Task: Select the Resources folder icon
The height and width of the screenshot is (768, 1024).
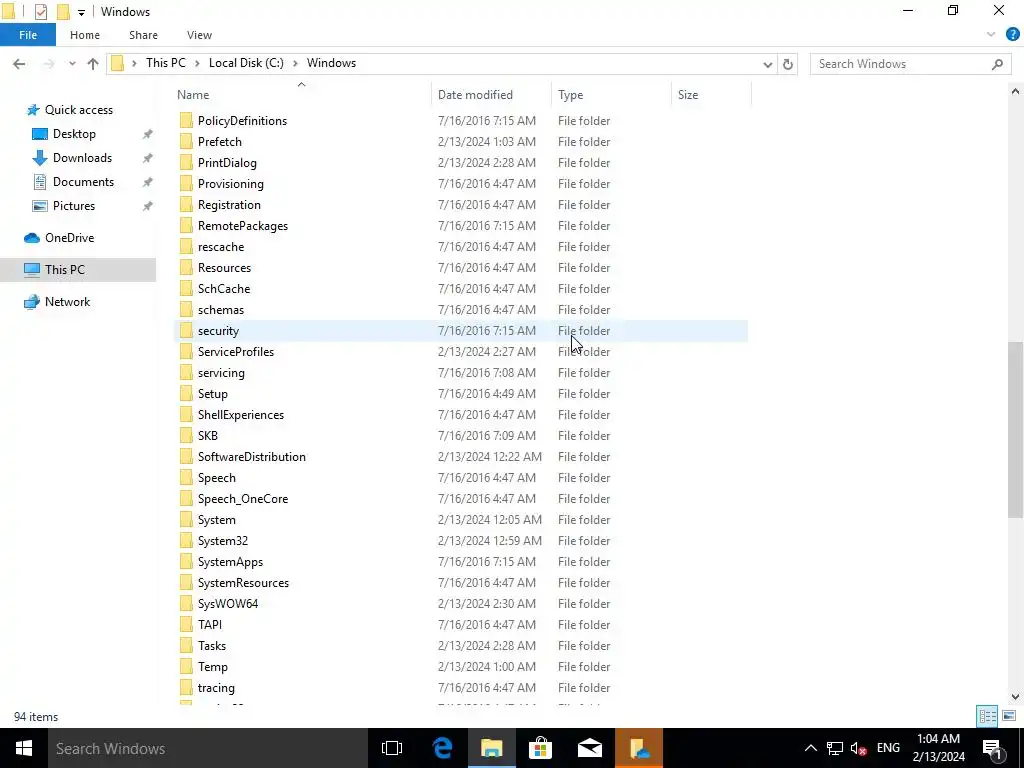Action: point(186,268)
